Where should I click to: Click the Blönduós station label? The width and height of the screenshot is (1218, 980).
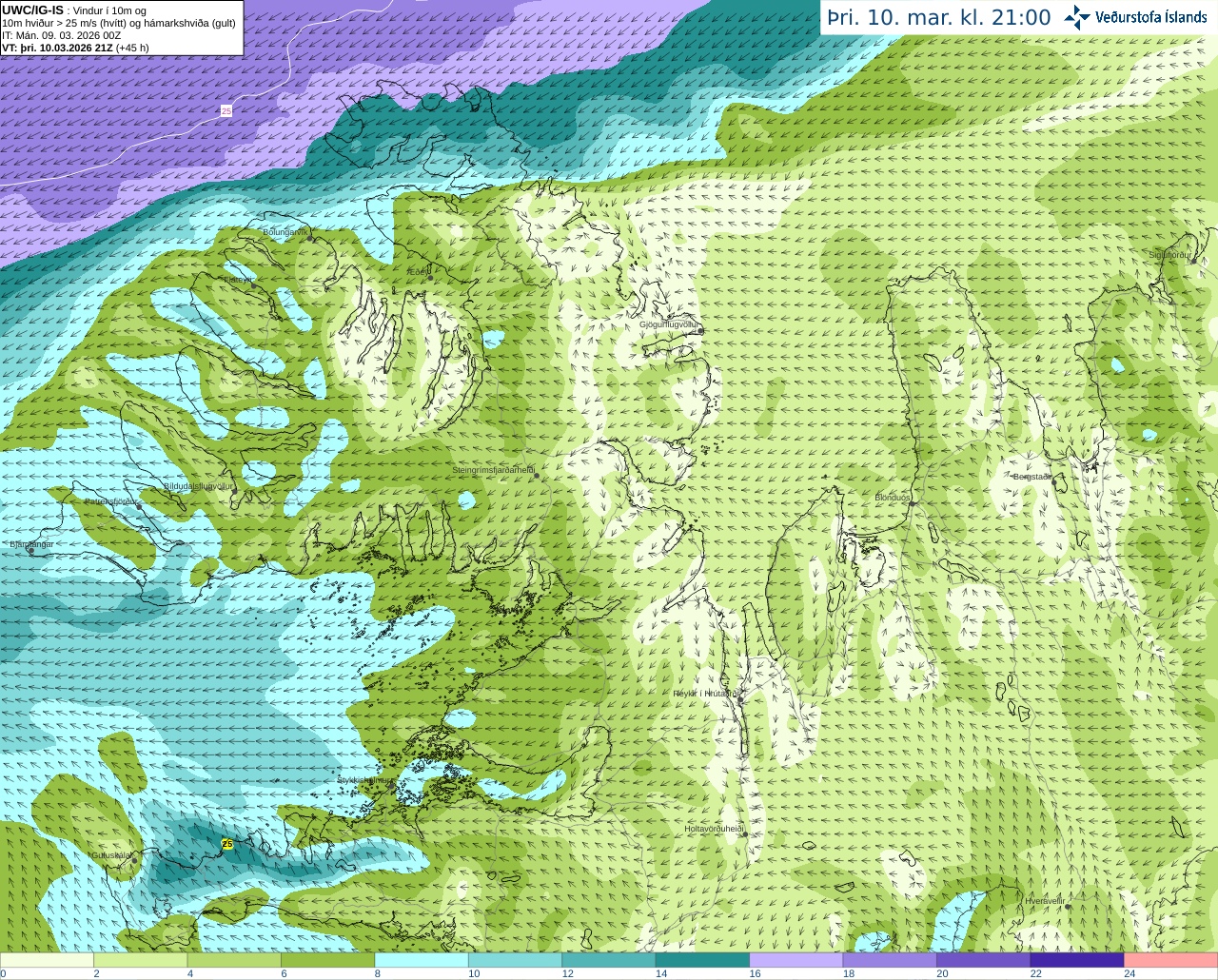click(893, 498)
